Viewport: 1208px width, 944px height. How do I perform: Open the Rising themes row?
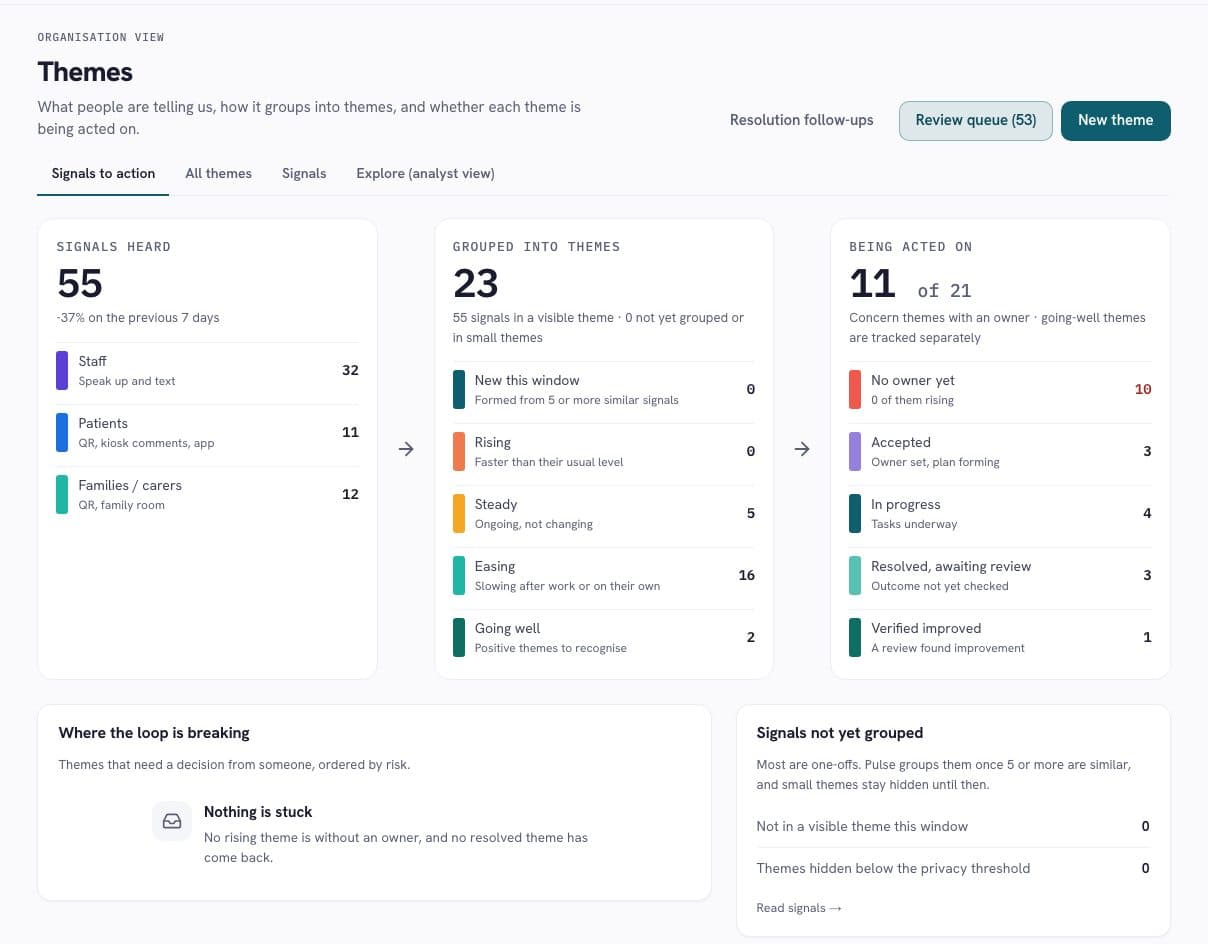coord(604,451)
